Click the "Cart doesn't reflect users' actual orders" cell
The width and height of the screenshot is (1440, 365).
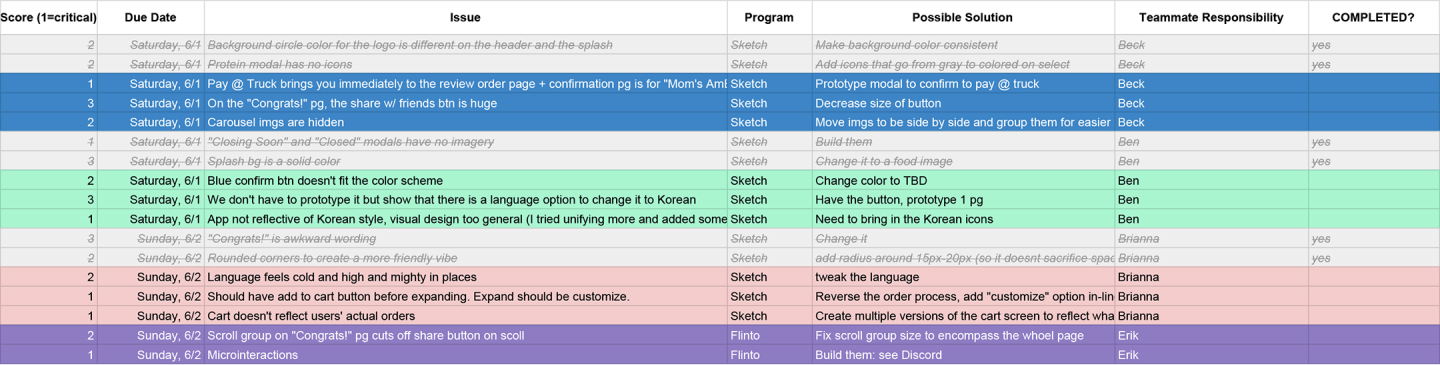pos(466,316)
